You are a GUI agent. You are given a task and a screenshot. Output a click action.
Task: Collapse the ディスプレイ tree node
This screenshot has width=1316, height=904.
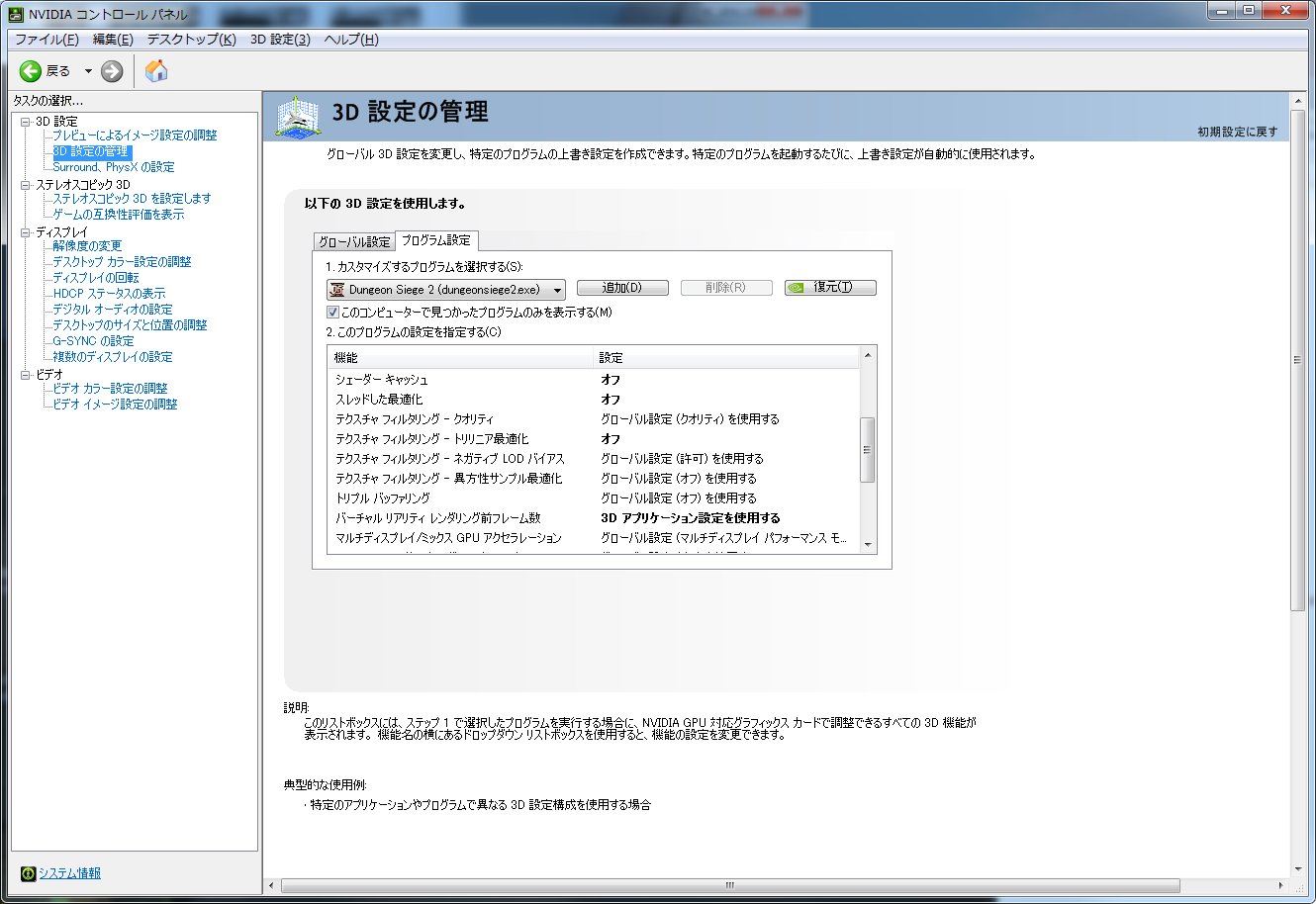pos(26,232)
